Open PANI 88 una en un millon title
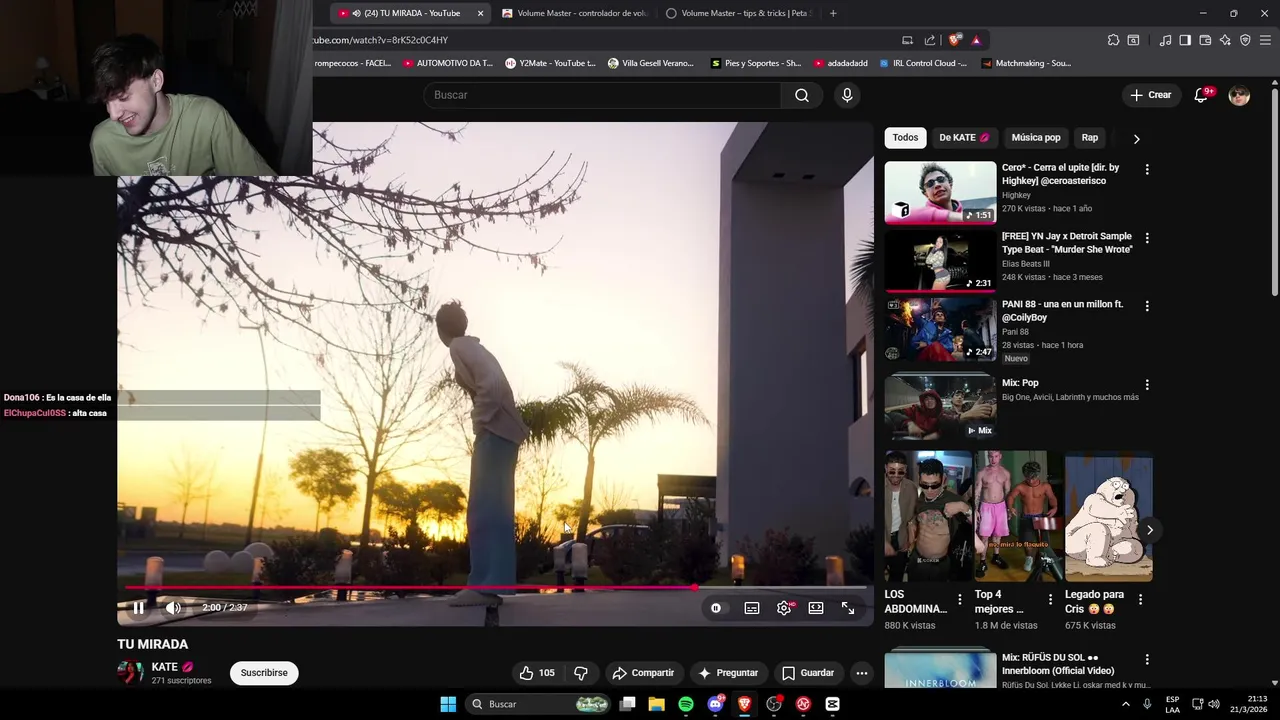This screenshot has width=1280, height=720. 1062,311
